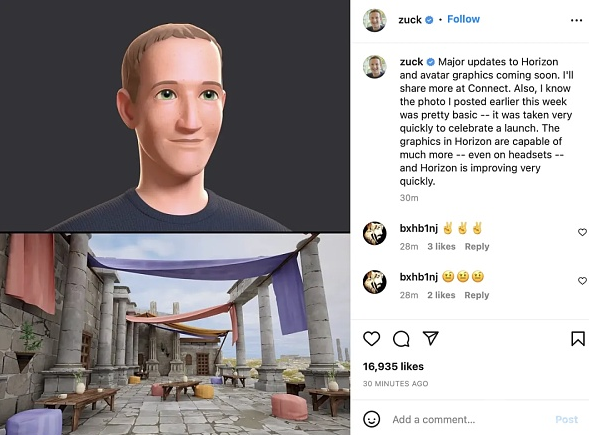589x435 pixels.
Task: Open the 16,935 likes list
Action: [x=393, y=366]
